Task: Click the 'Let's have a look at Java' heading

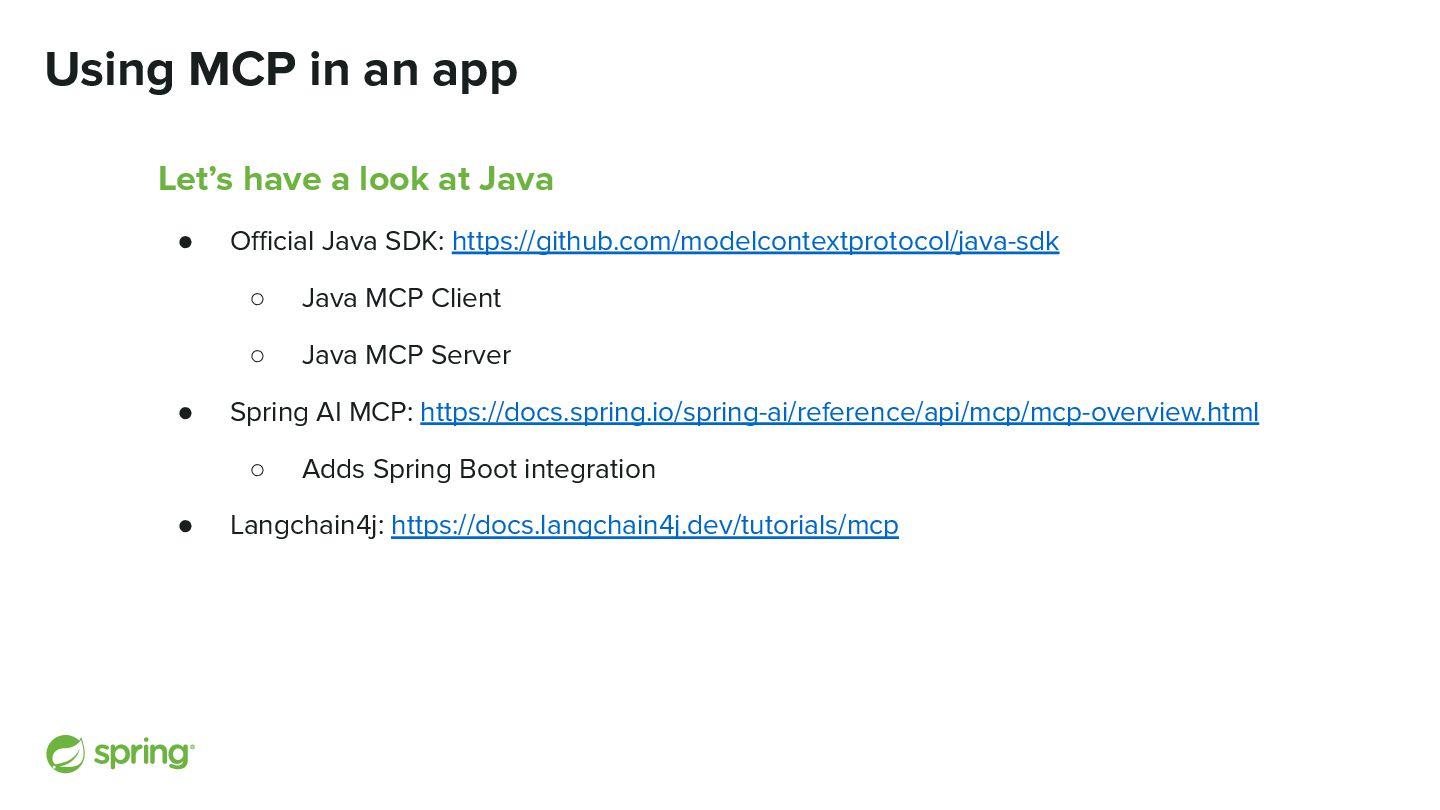Action: [356, 179]
